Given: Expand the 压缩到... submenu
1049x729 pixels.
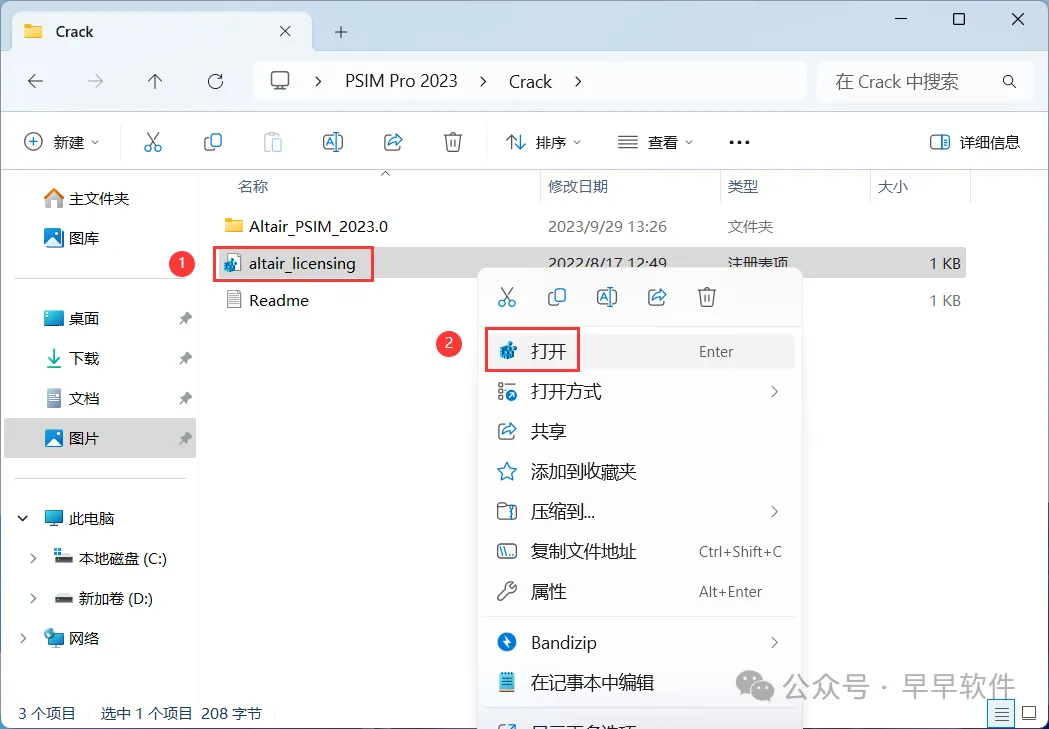Looking at the screenshot, I should (x=774, y=512).
